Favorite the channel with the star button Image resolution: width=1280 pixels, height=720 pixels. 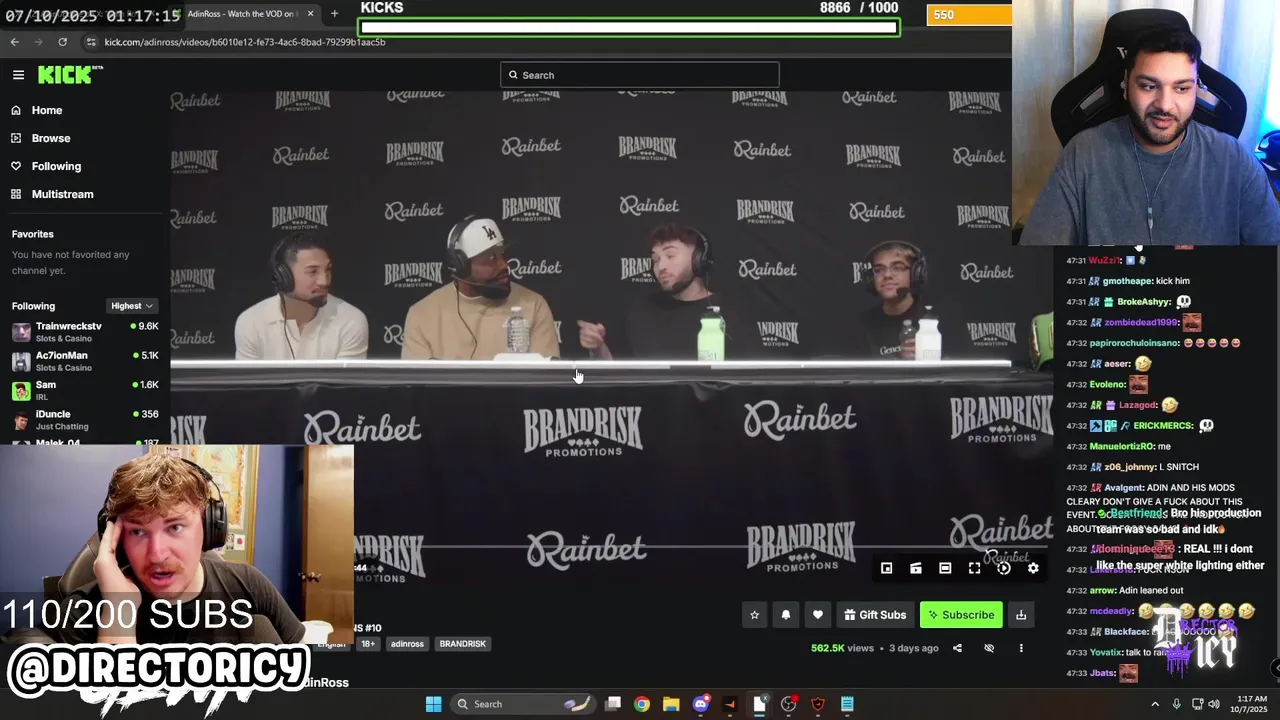(x=755, y=615)
